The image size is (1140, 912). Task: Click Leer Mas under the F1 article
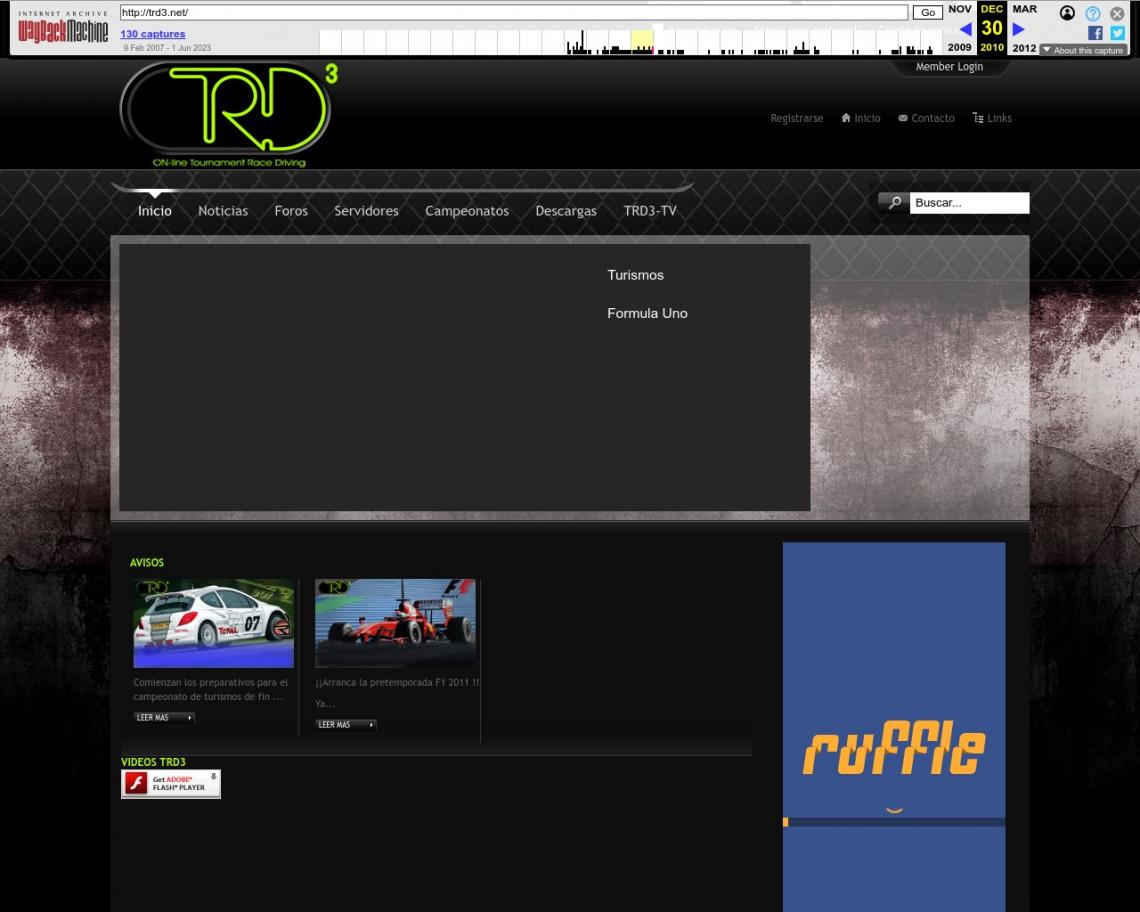click(346, 725)
